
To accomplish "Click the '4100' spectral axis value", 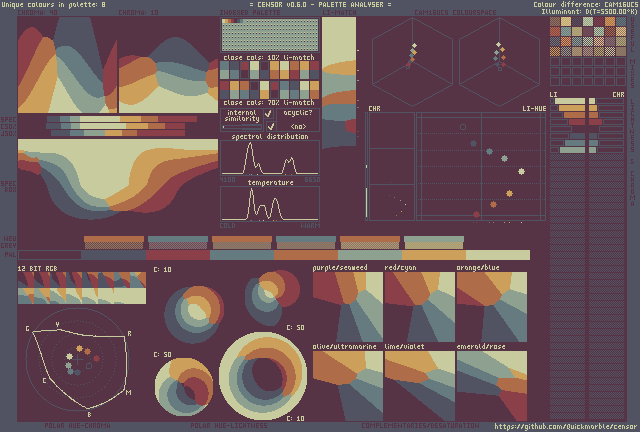I will click(227, 180).
